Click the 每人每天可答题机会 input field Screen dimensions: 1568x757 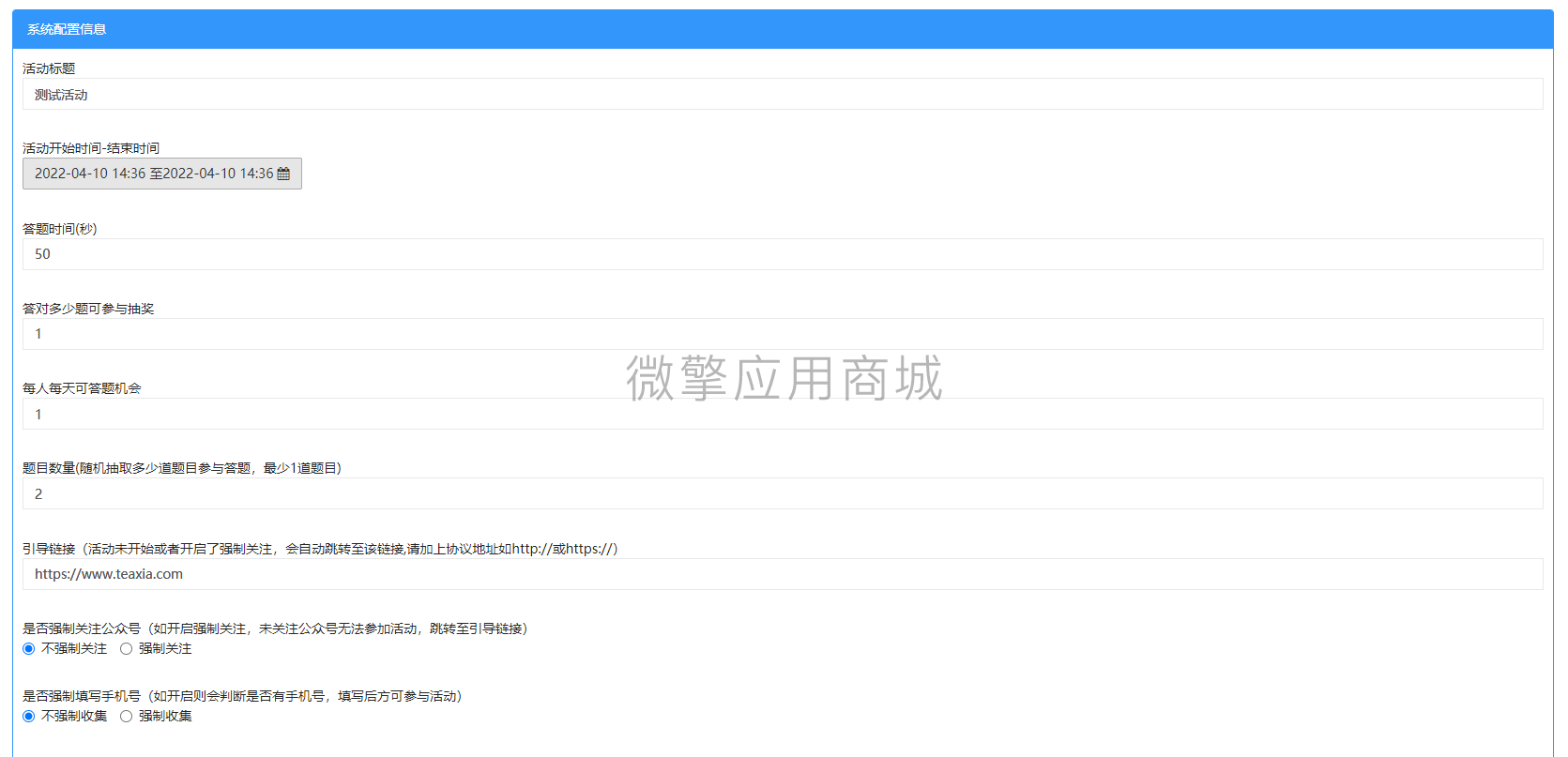click(783, 414)
